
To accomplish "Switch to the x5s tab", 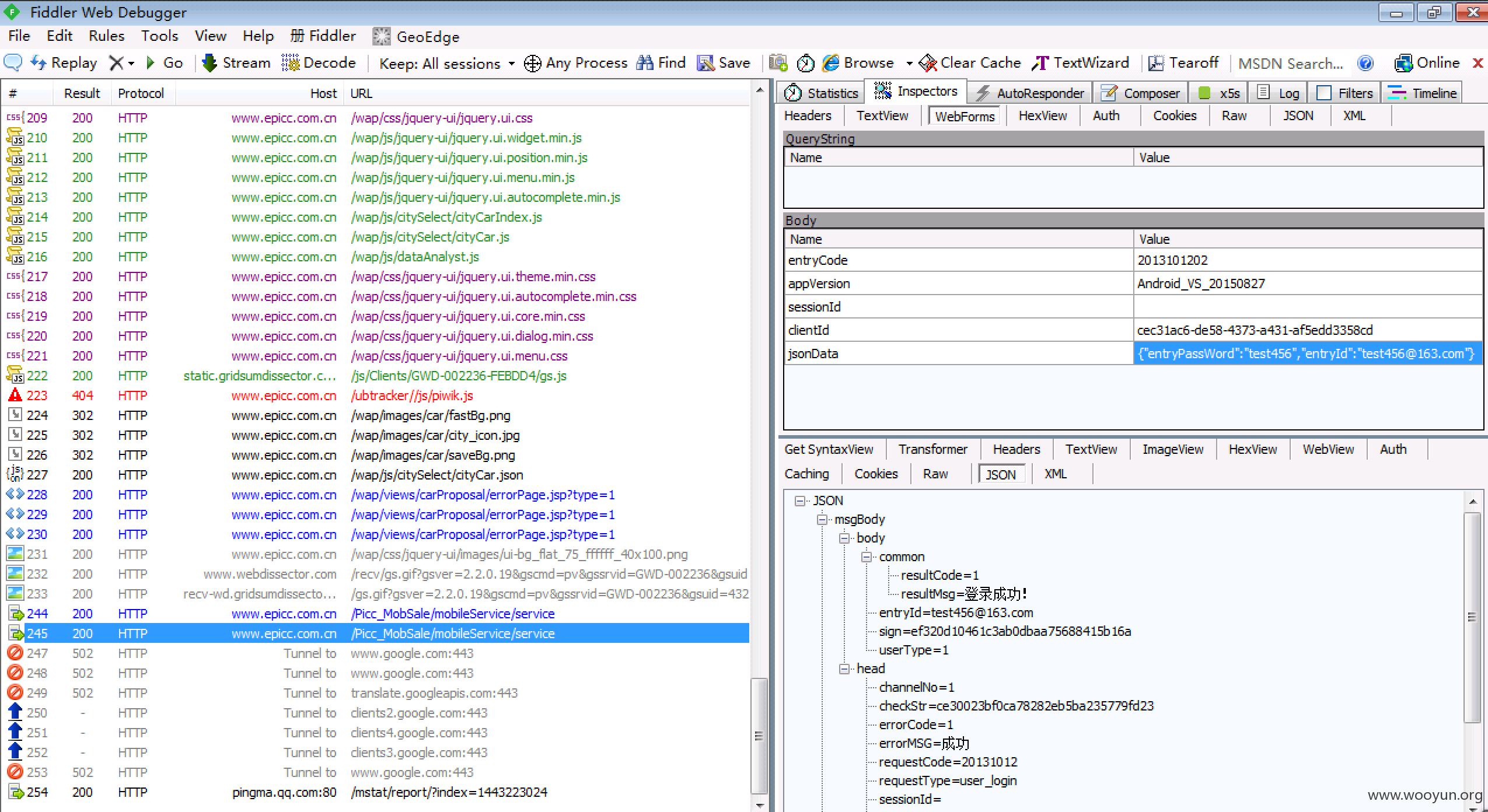I will pyautogui.click(x=1219, y=93).
